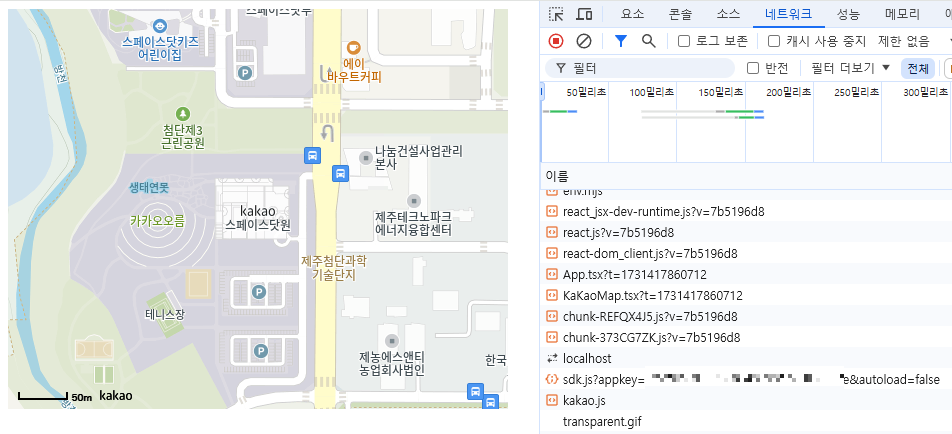Screen dimensions: 952x434
Task: Select the react_jsx-dev-runtime.js?v=7b5196d8 request
Action: pos(746,212)
